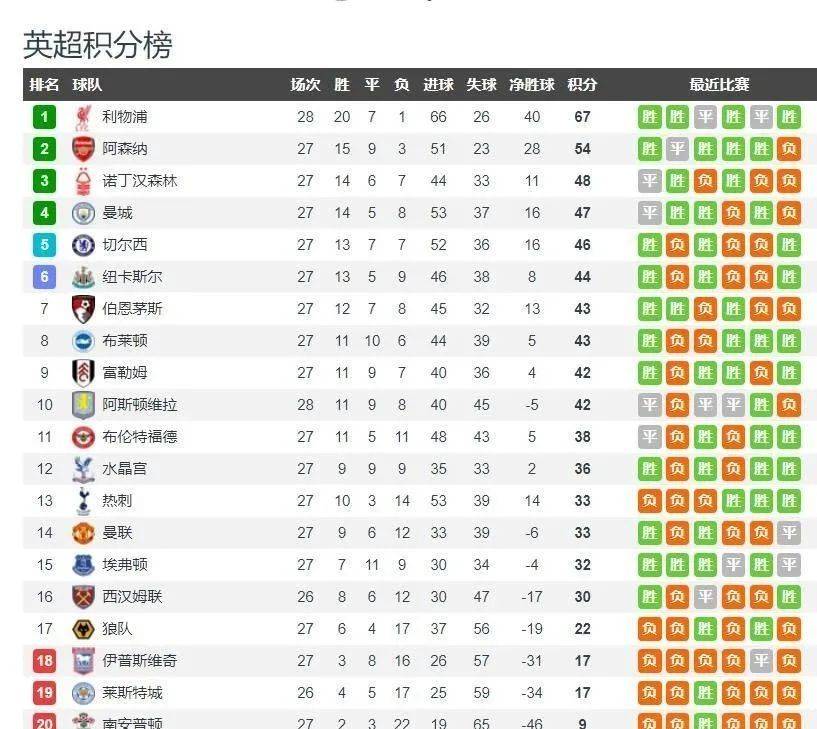
Task: Click the Everton (埃弗顿) crest icon
Action: (83, 565)
